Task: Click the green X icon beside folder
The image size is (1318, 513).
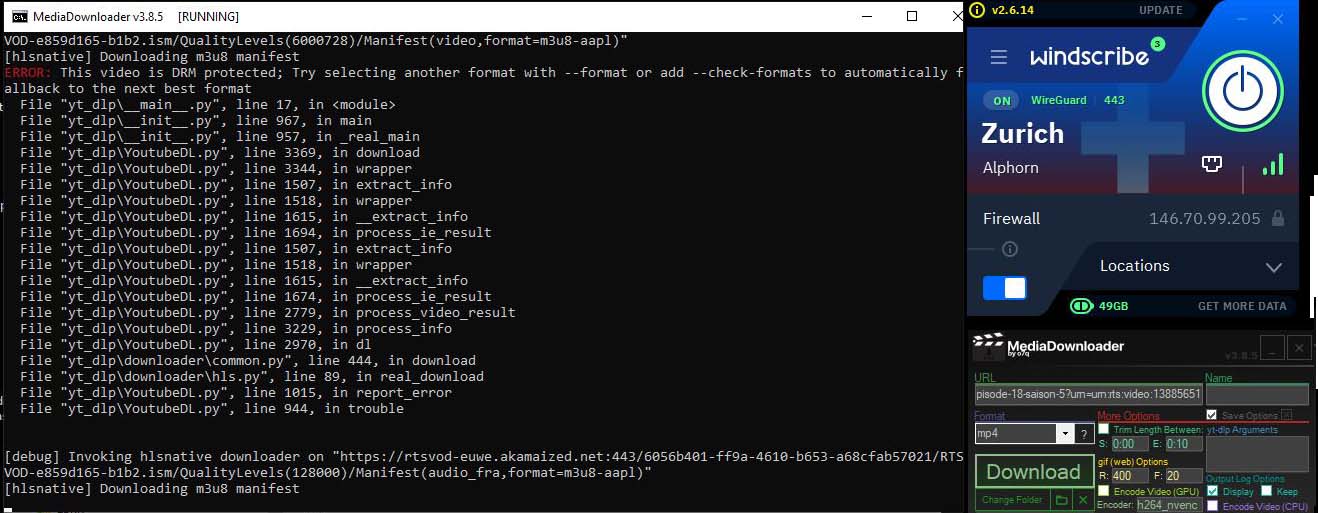Action: pos(1082,499)
